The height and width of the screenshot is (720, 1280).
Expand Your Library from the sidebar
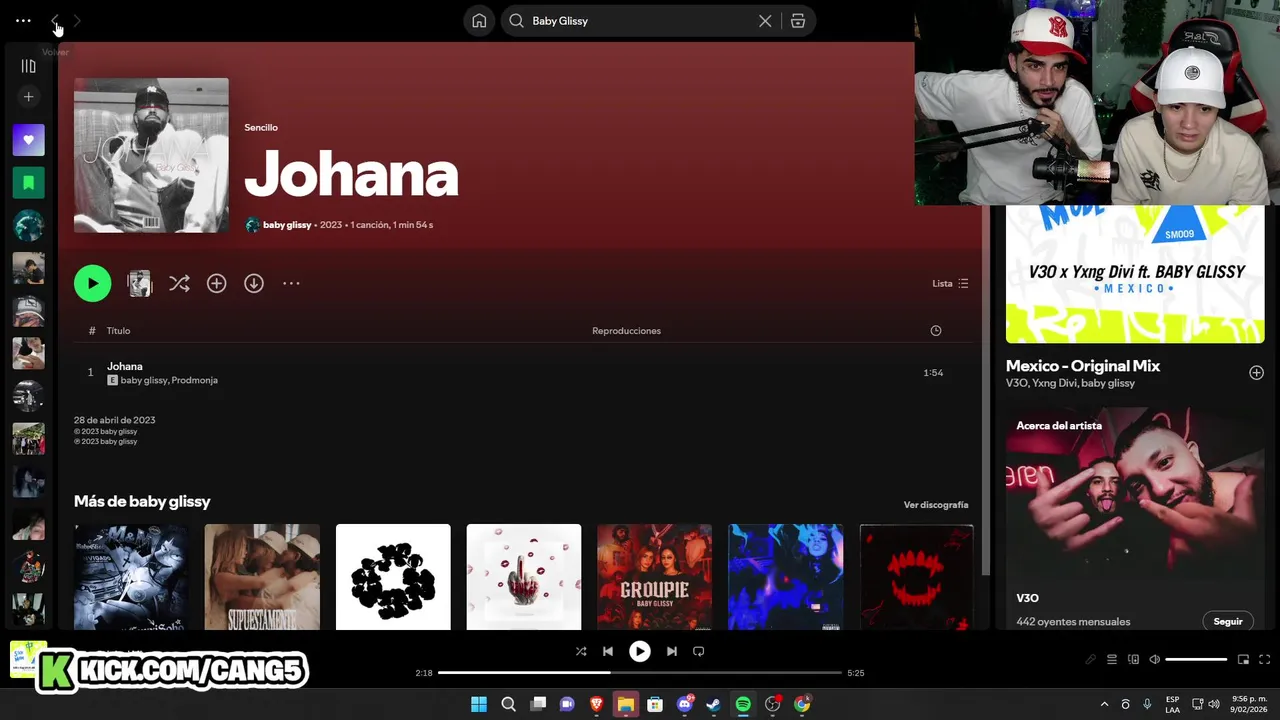point(28,66)
